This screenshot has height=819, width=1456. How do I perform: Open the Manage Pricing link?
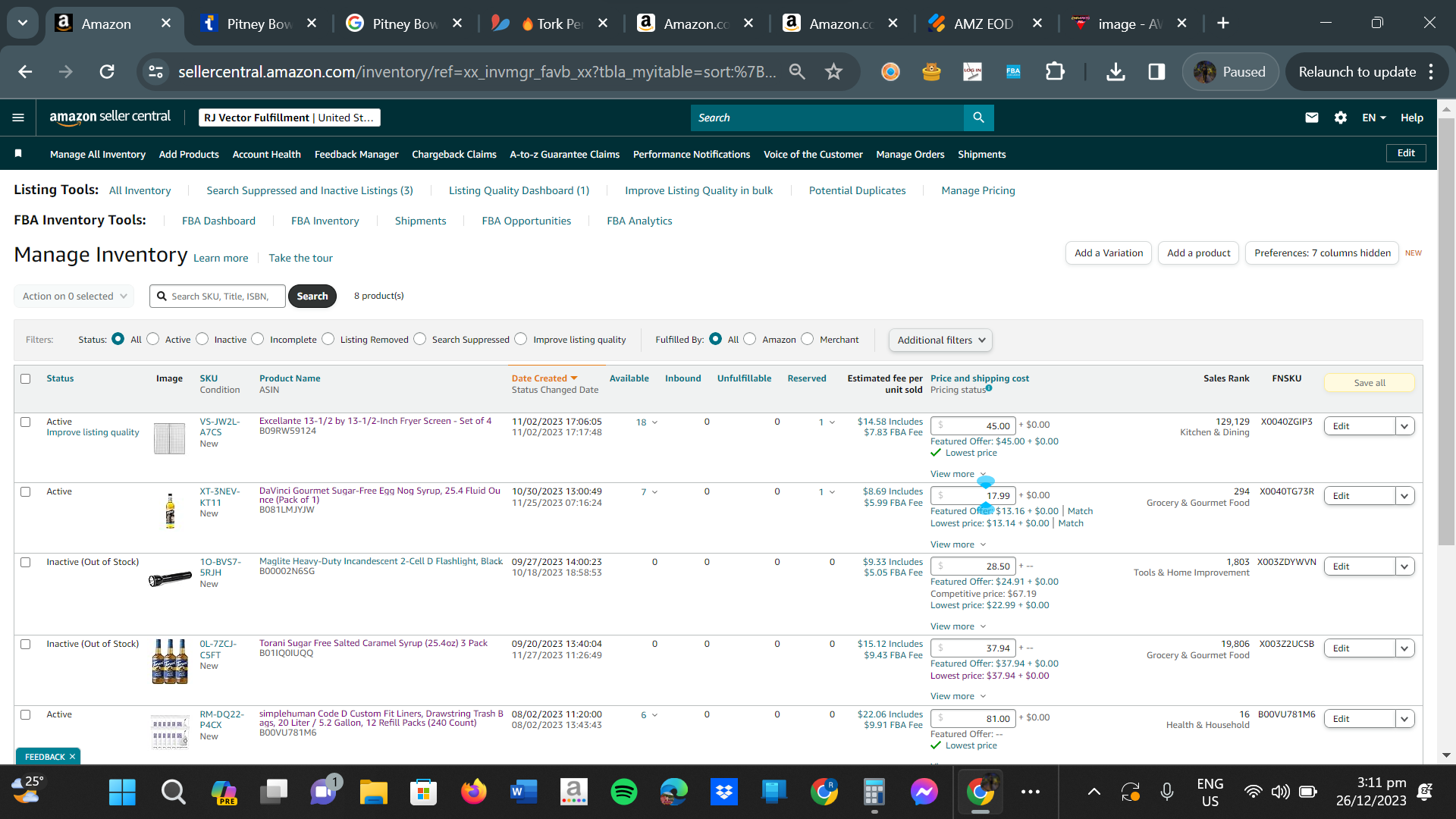click(x=978, y=190)
